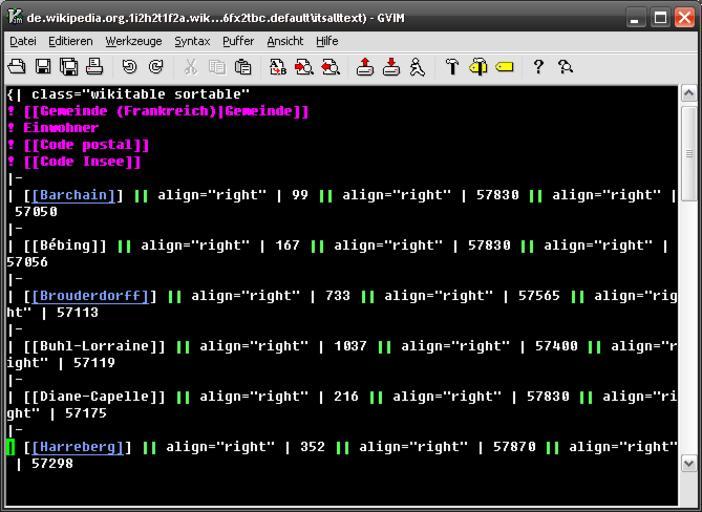Viewport: 702px width, 512px height.
Task: Open the Syntax menu
Action: pos(192,41)
